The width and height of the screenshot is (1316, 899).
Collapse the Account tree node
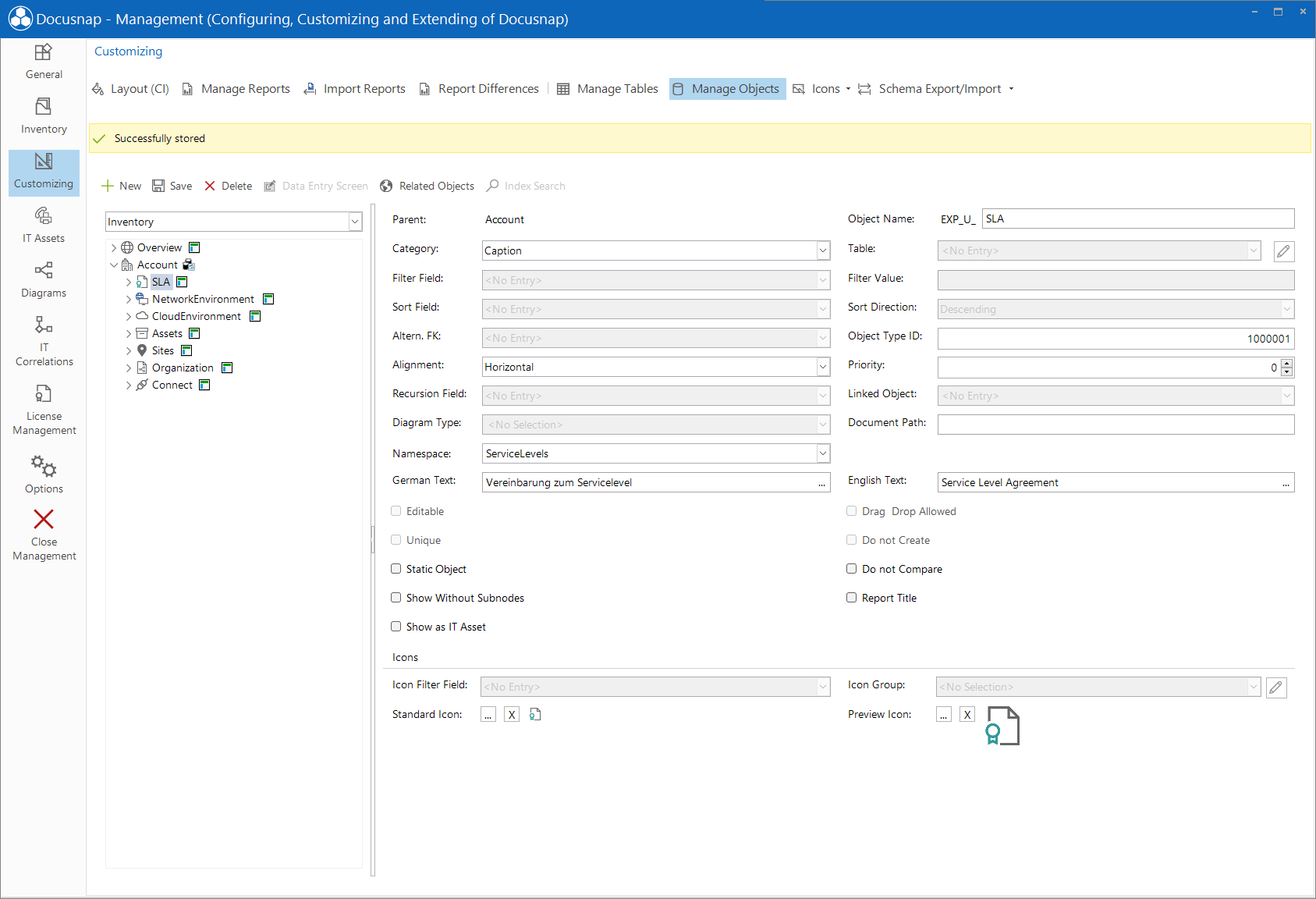(x=114, y=265)
